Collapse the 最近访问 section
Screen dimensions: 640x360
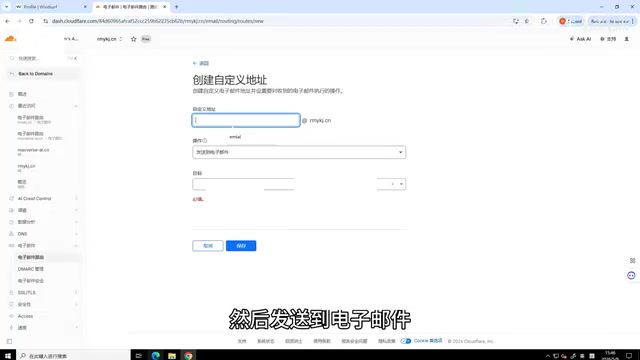coord(76,106)
